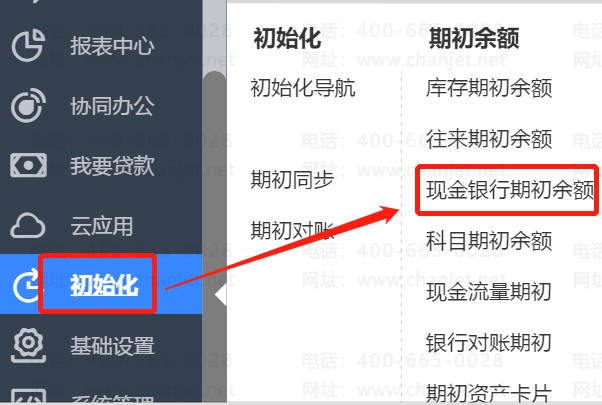Open 报表中心 in the sidebar
Viewport: 602px width, 405px height.
click(x=112, y=46)
